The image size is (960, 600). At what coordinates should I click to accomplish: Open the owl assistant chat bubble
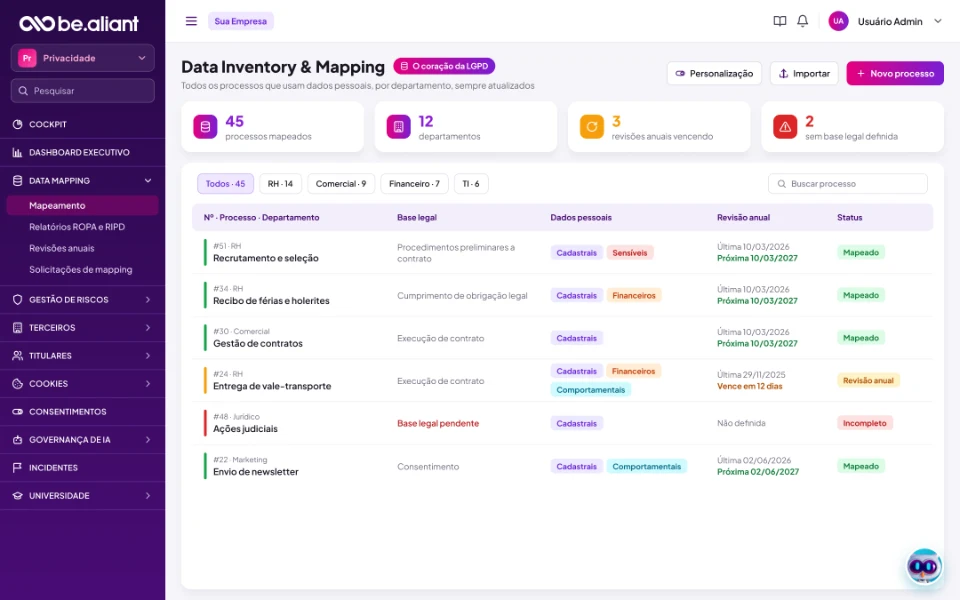(924, 566)
